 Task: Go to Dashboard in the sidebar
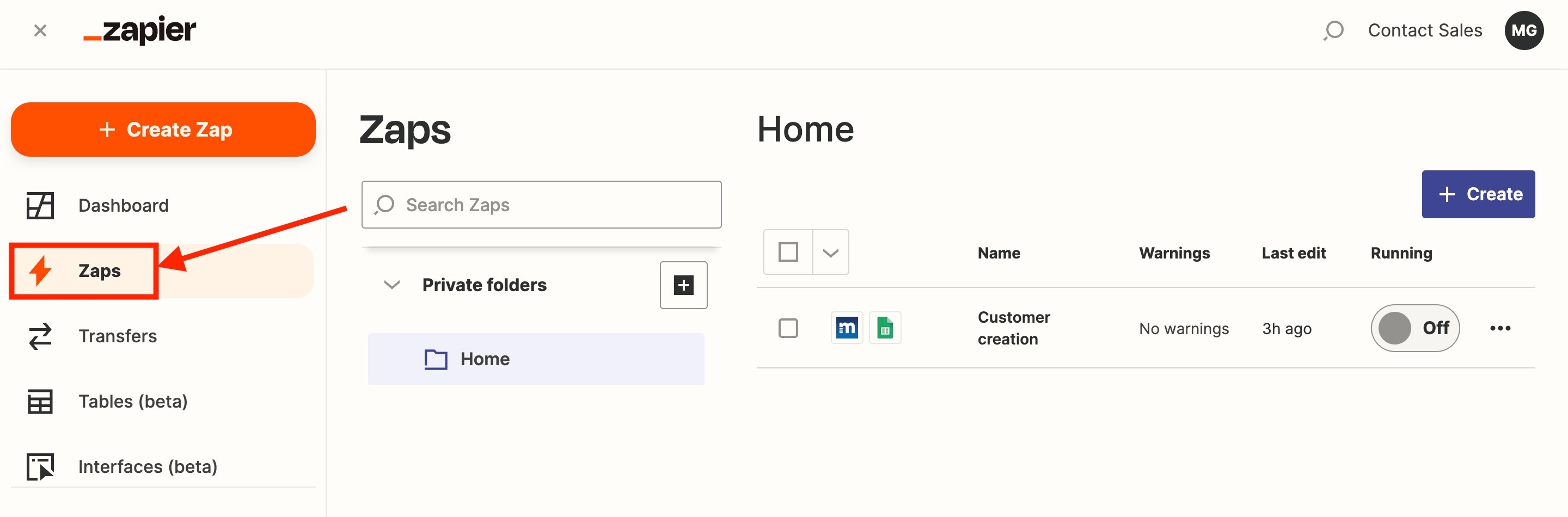click(x=124, y=206)
